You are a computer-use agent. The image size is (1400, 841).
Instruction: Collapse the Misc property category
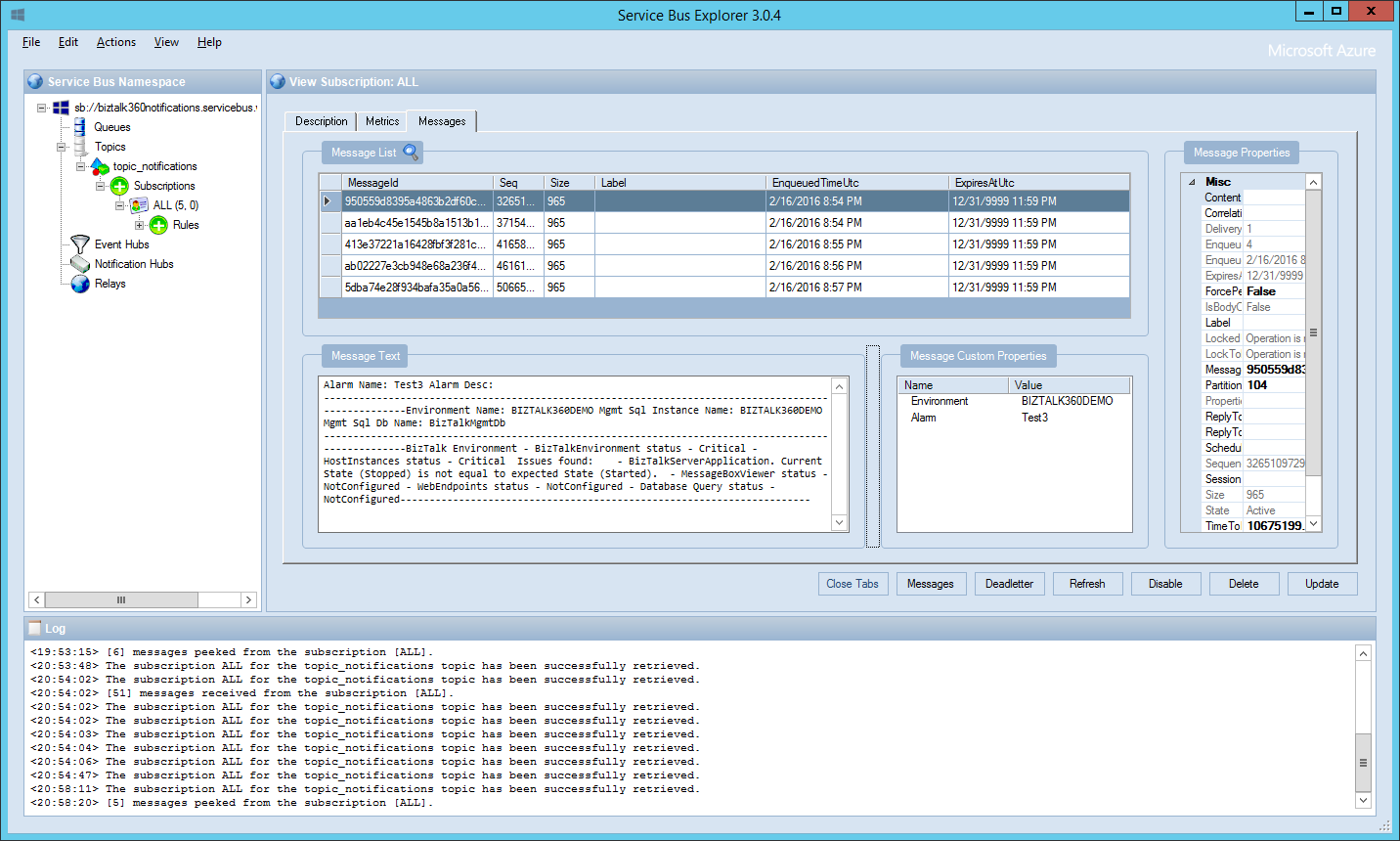(1192, 182)
